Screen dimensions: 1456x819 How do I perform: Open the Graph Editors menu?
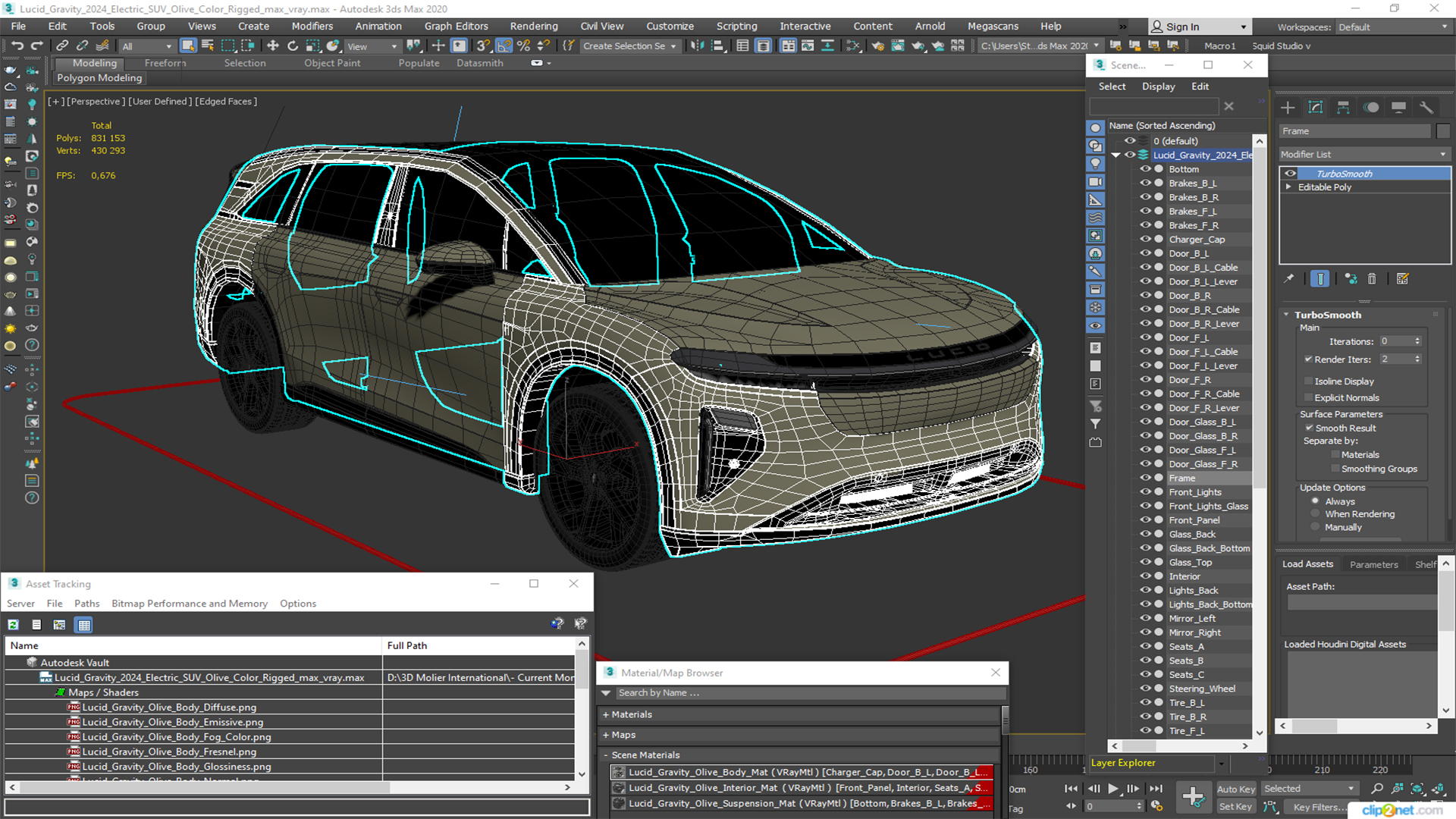pyautogui.click(x=456, y=26)
